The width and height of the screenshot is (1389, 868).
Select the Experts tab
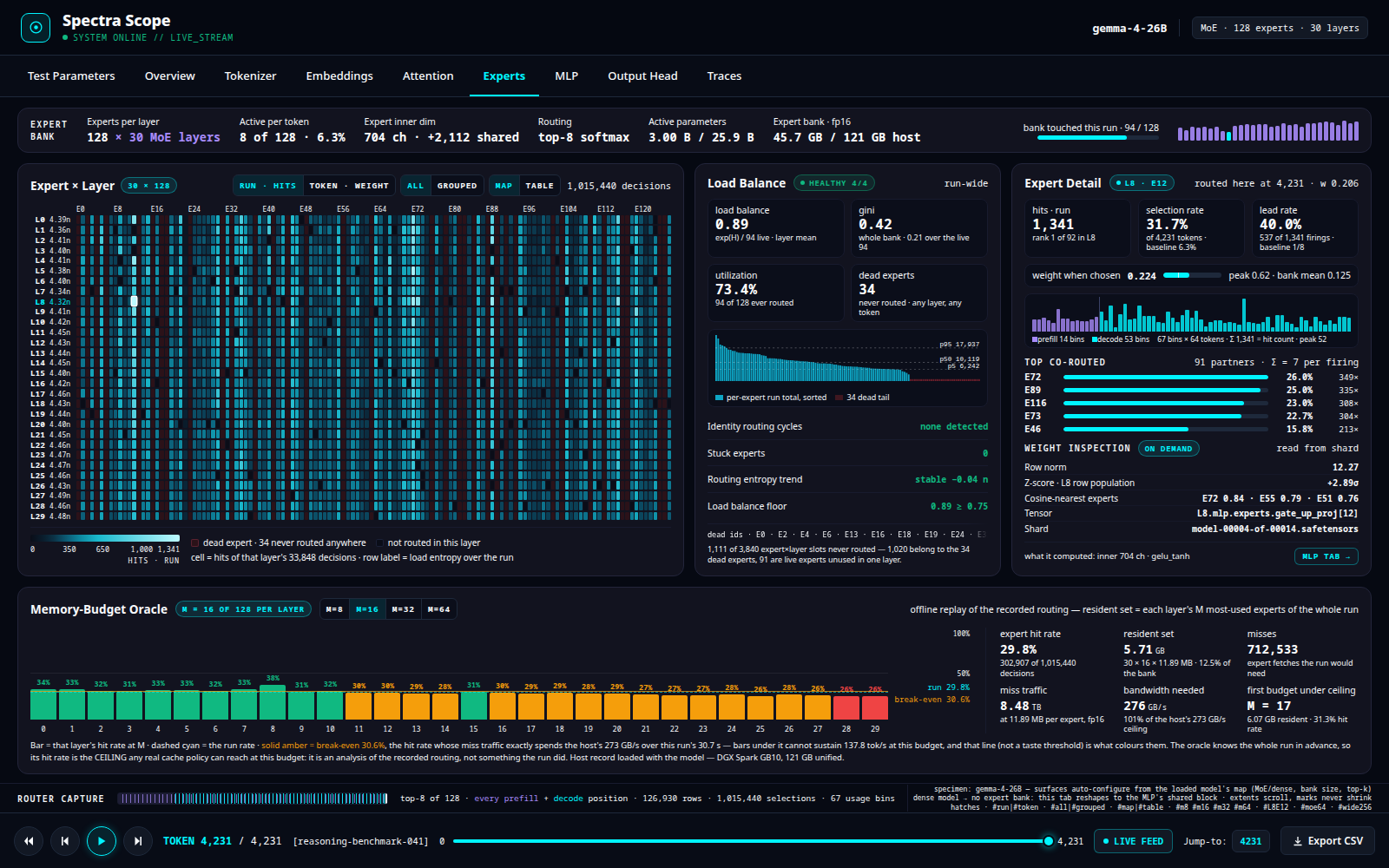pos(504,76)
